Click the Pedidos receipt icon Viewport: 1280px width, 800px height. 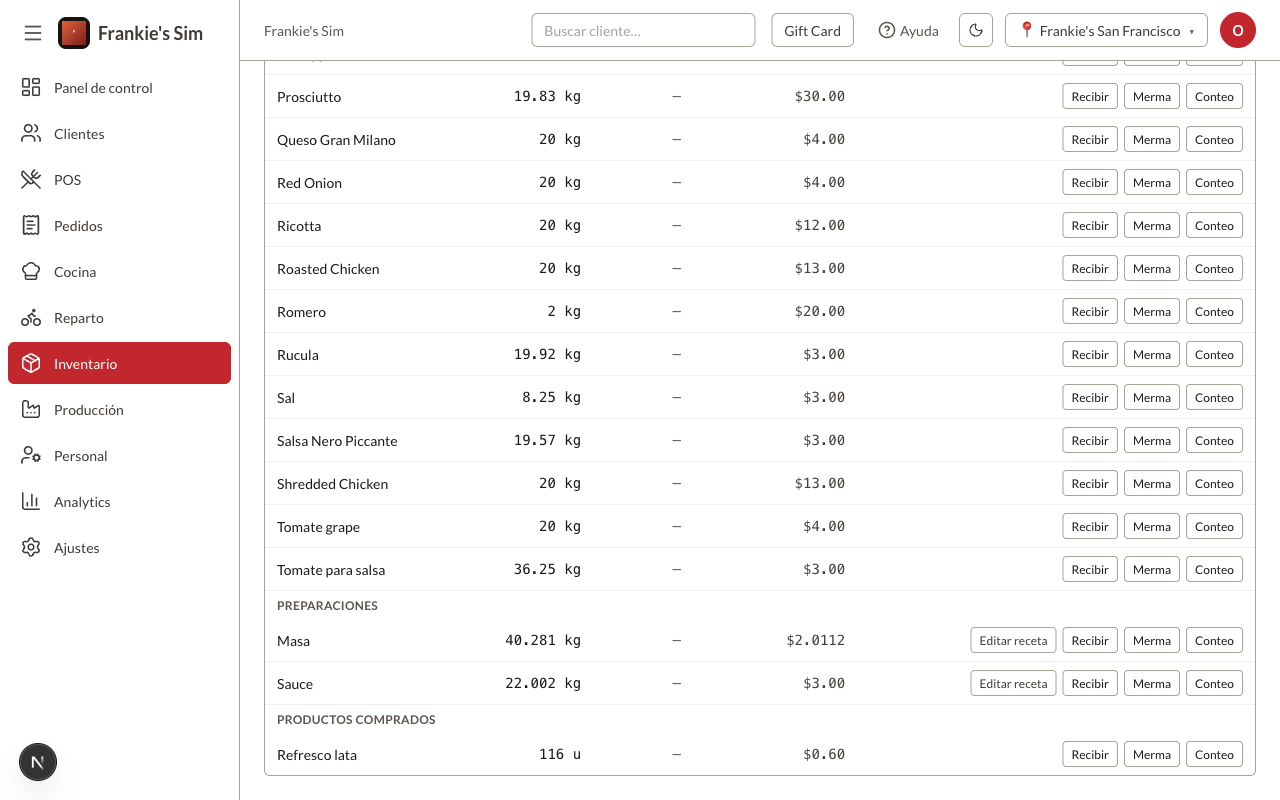coord(31,225)
